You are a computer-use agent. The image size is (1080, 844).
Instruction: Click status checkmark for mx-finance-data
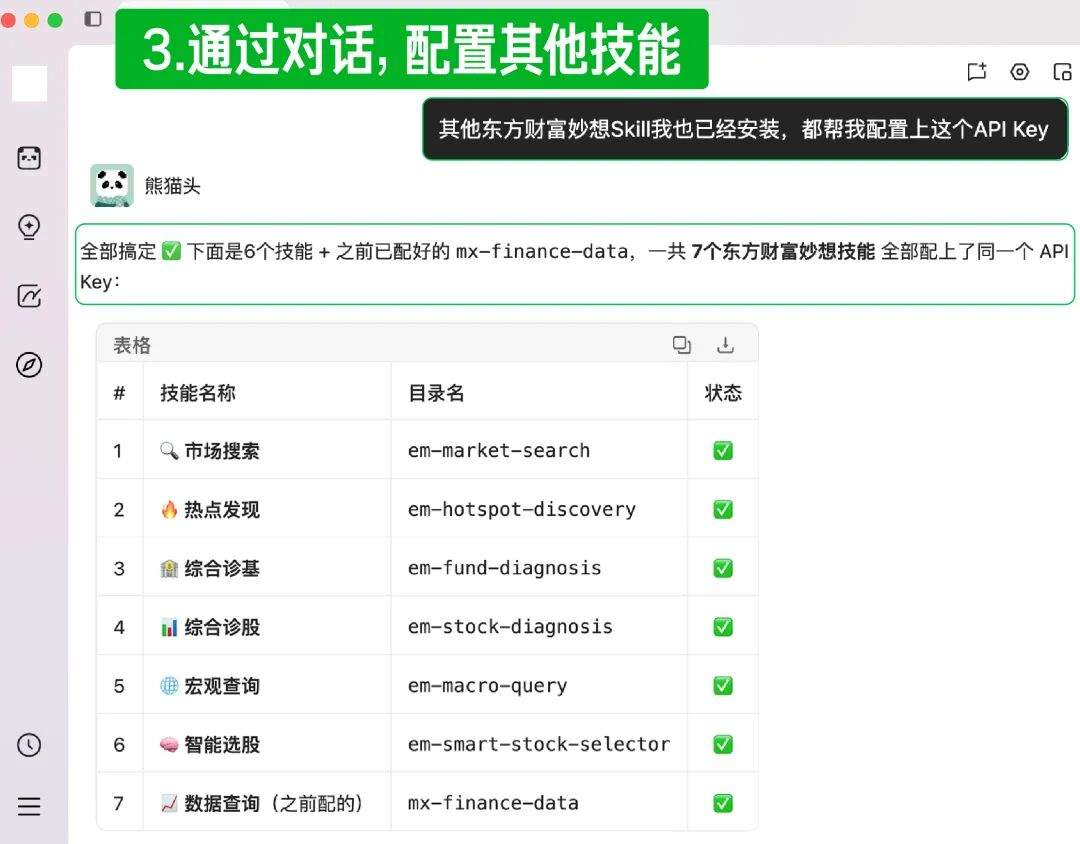723,803
